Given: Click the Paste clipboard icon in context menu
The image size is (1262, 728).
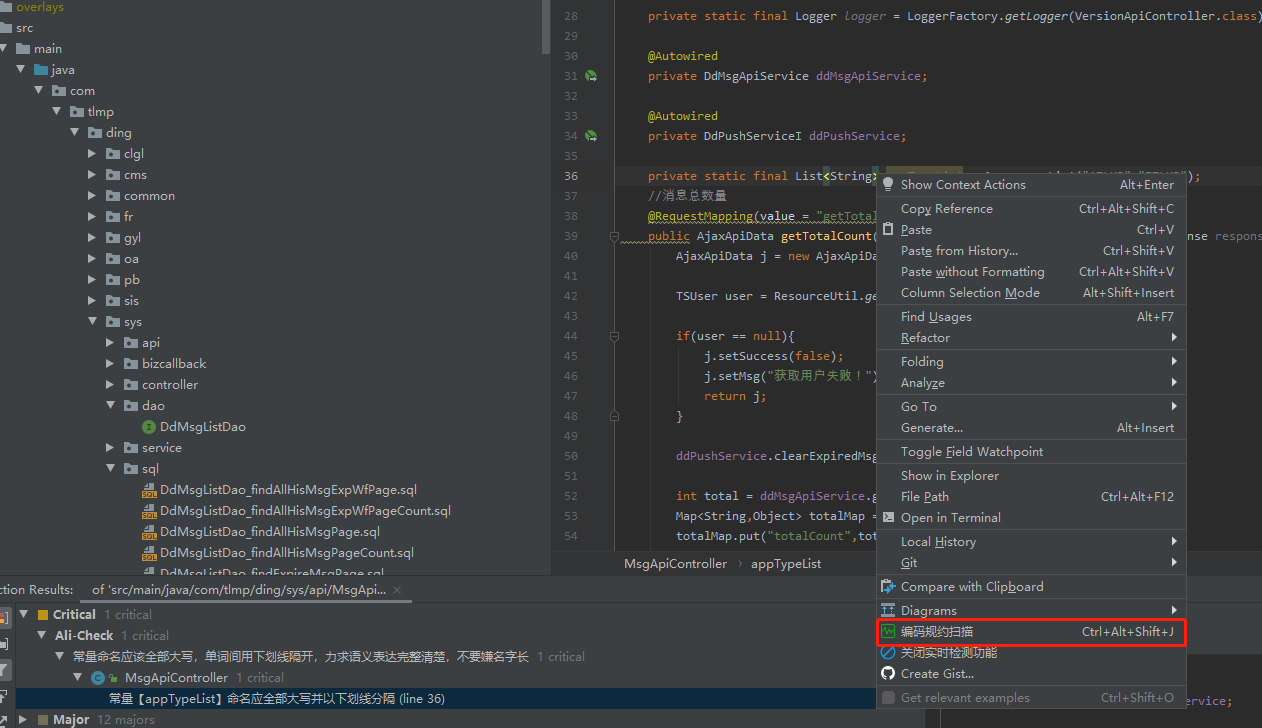Looking at the screenshot, I should (x=887, y=229).
